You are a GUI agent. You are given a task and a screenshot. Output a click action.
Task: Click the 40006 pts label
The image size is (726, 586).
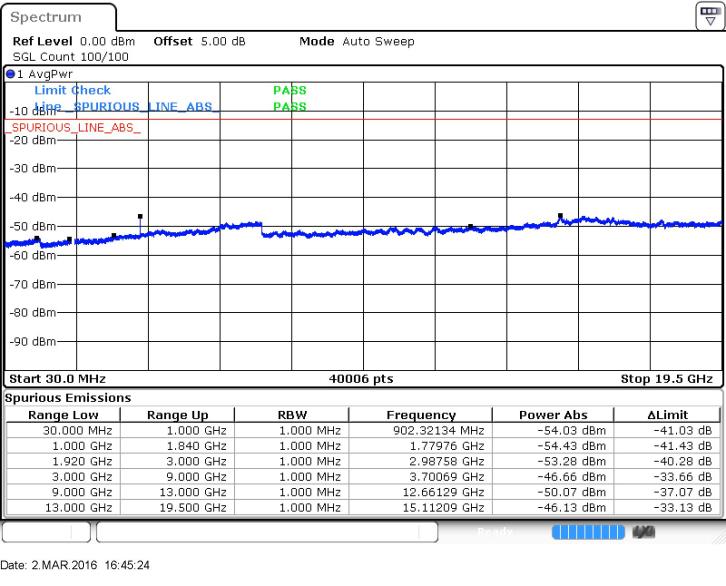361,379
